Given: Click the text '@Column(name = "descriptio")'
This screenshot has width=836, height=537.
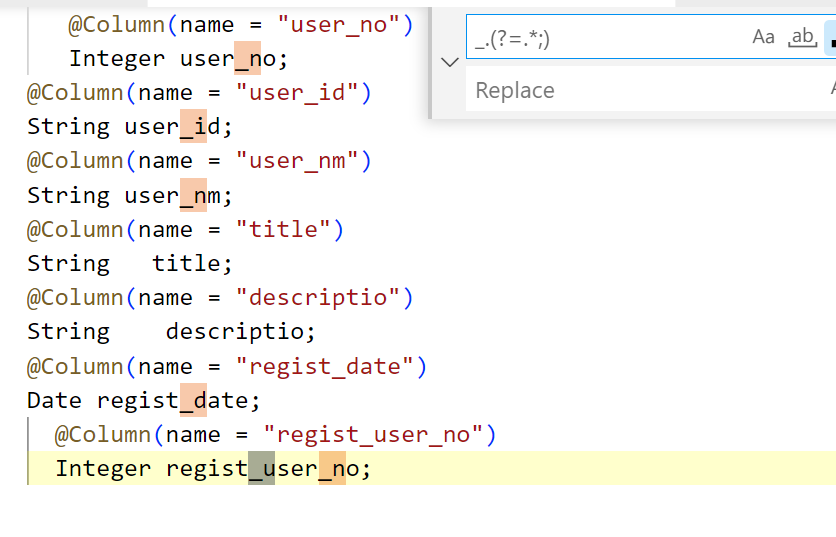Looking at the screenshot, I should pyautogui.click(x=220, y=298).
